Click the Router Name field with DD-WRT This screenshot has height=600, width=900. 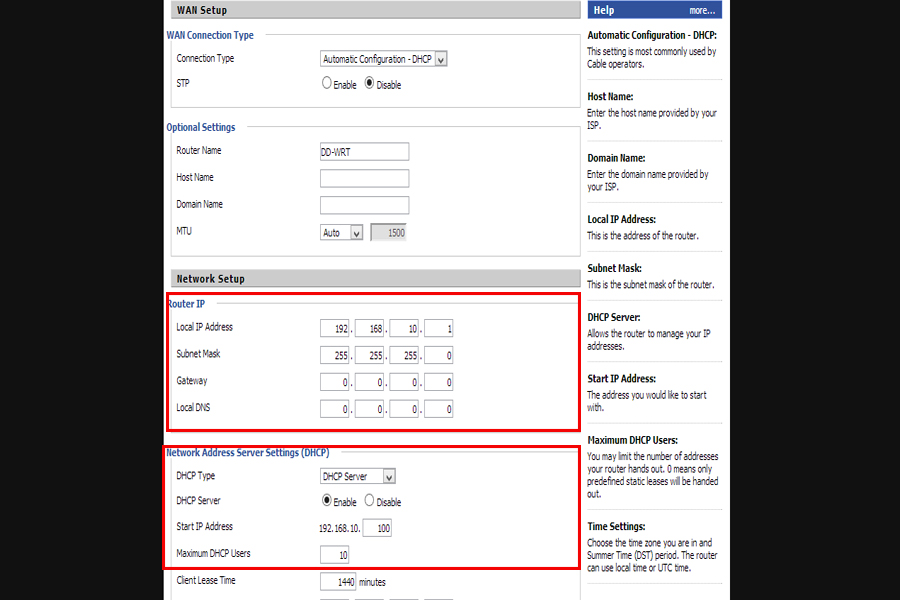pyautogui.click(x=364, y=152)
